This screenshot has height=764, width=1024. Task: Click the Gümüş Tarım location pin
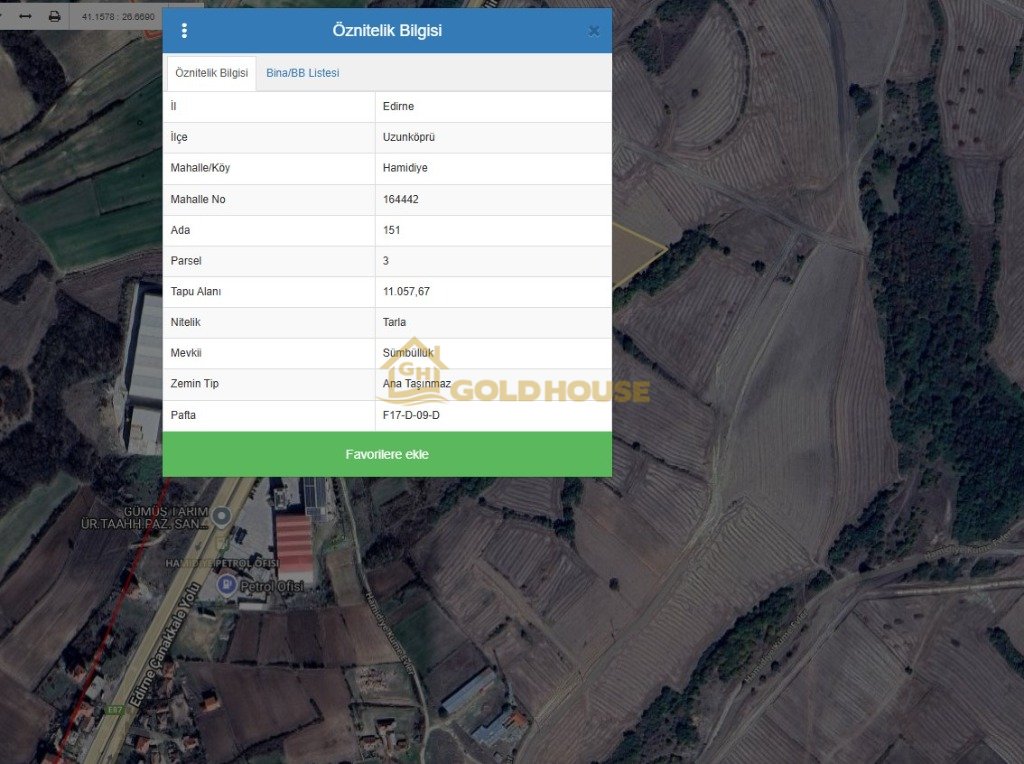click(222, 515)
